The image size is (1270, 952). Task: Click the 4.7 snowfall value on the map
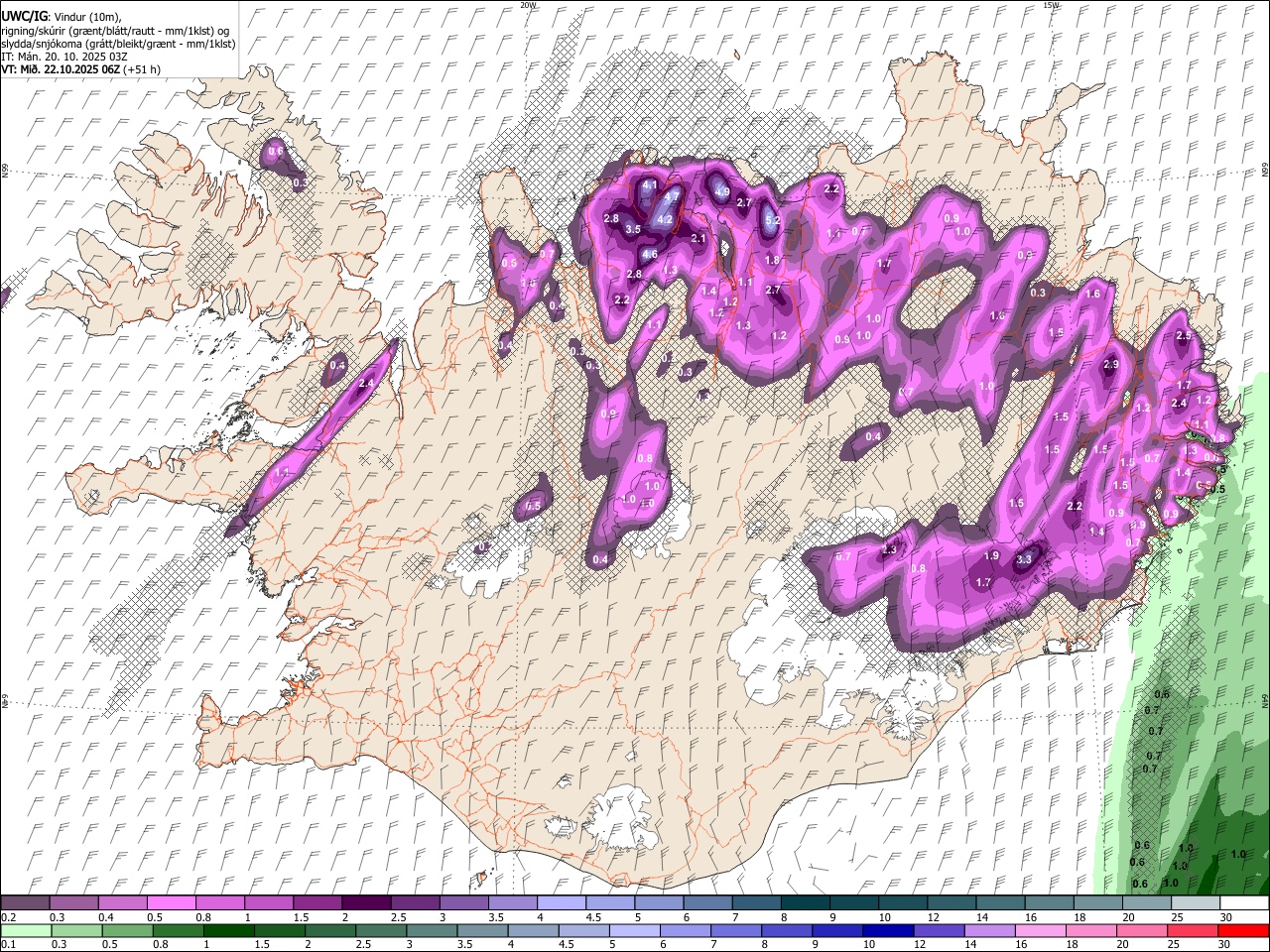pyautogui.click(x=671, y=197)
